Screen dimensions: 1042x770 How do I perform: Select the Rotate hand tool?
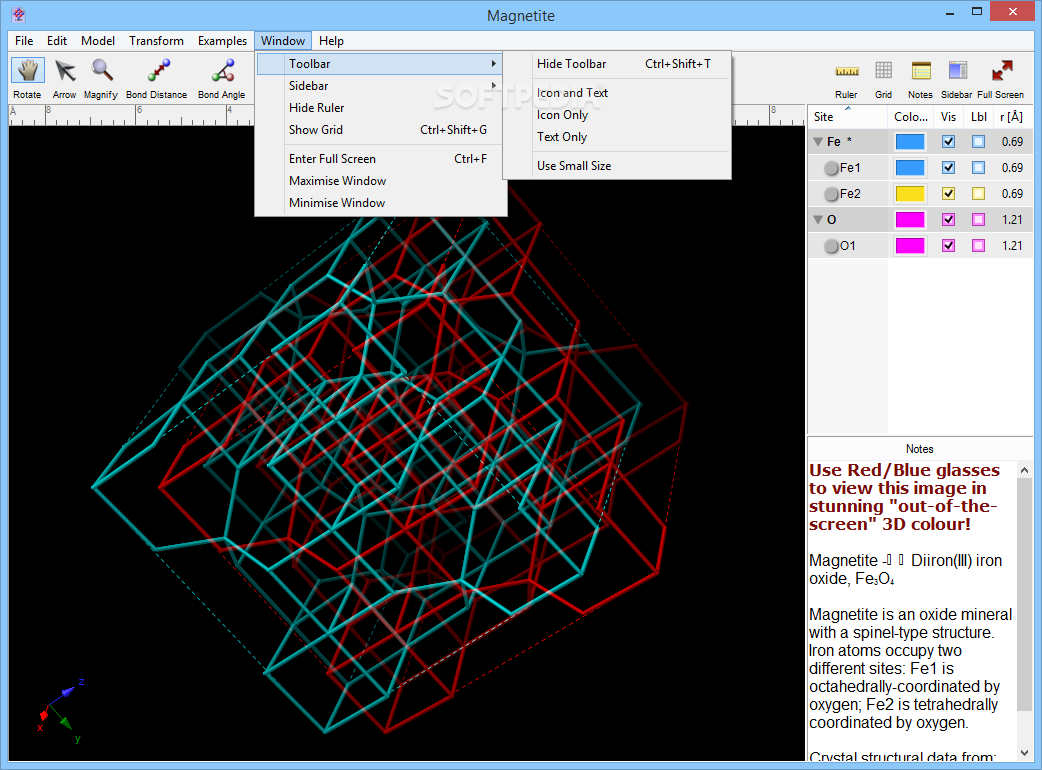coord(28,79)
